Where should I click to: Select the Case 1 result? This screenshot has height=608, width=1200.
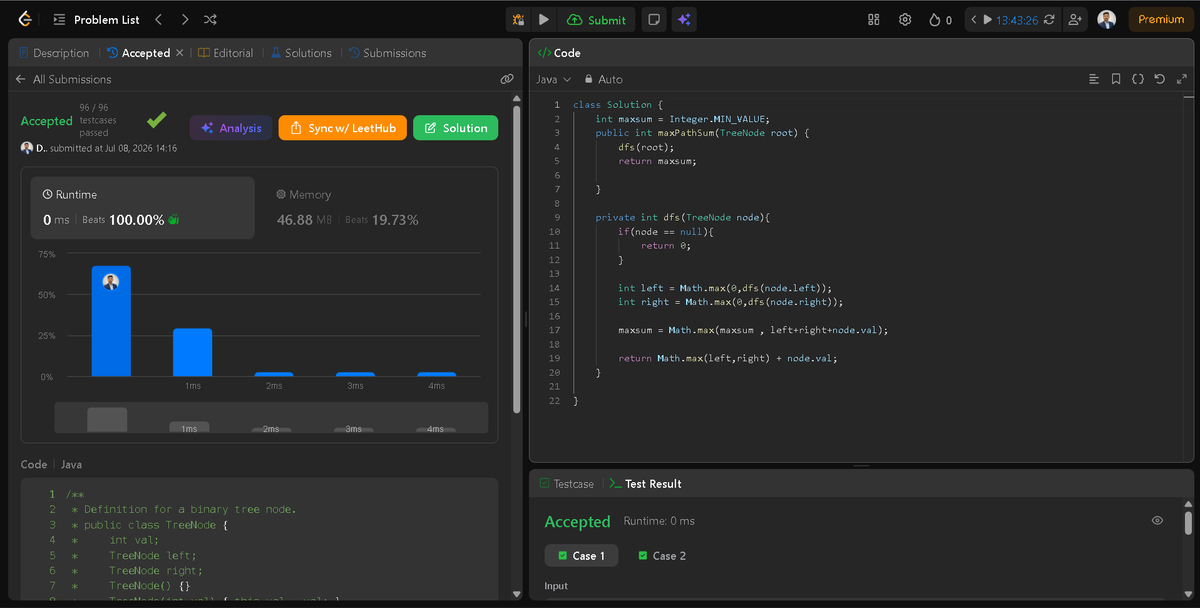pos(581,556)
